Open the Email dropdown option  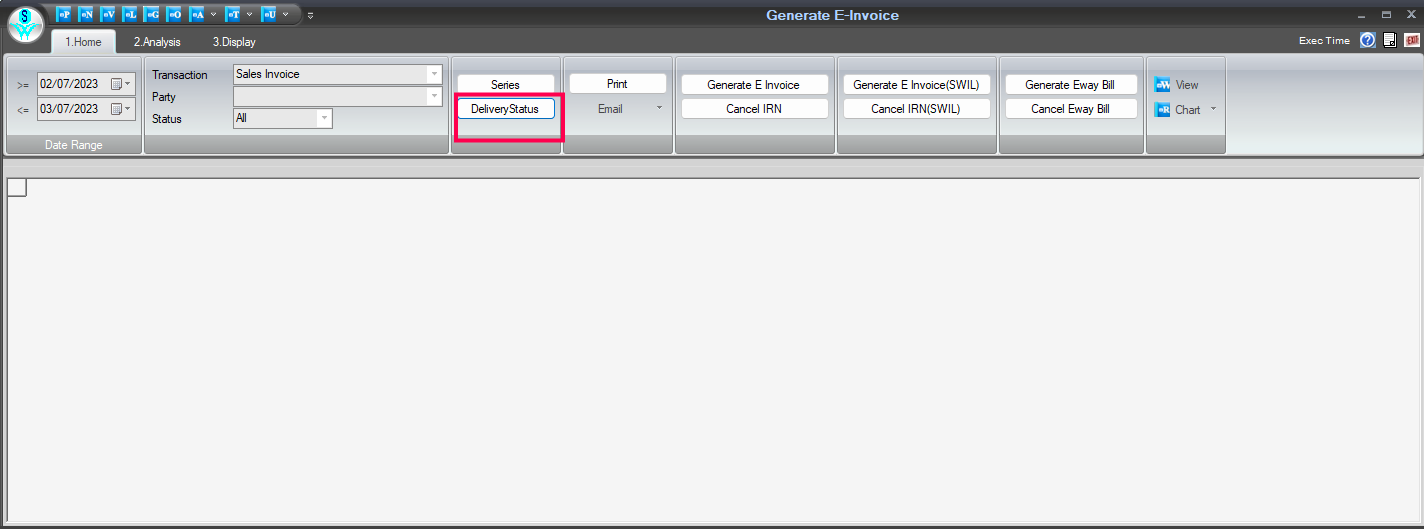coord(630,109)
